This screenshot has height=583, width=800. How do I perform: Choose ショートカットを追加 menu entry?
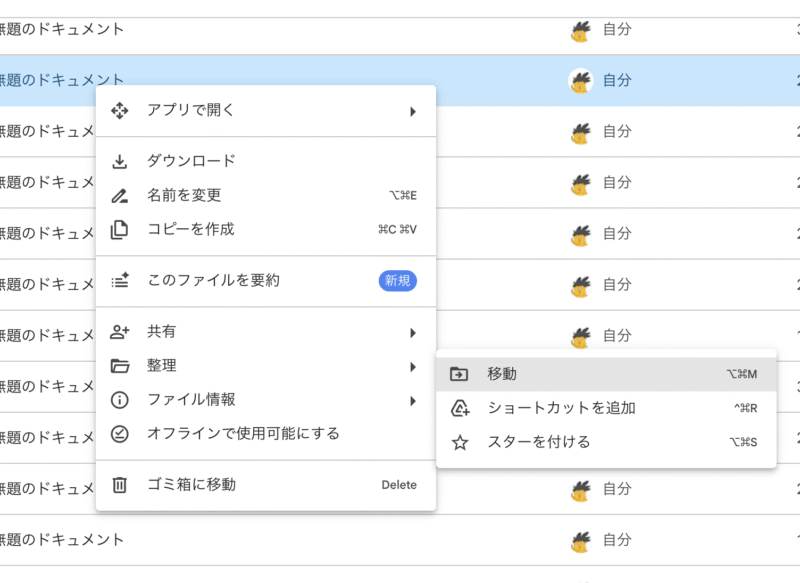coord(561,408)
